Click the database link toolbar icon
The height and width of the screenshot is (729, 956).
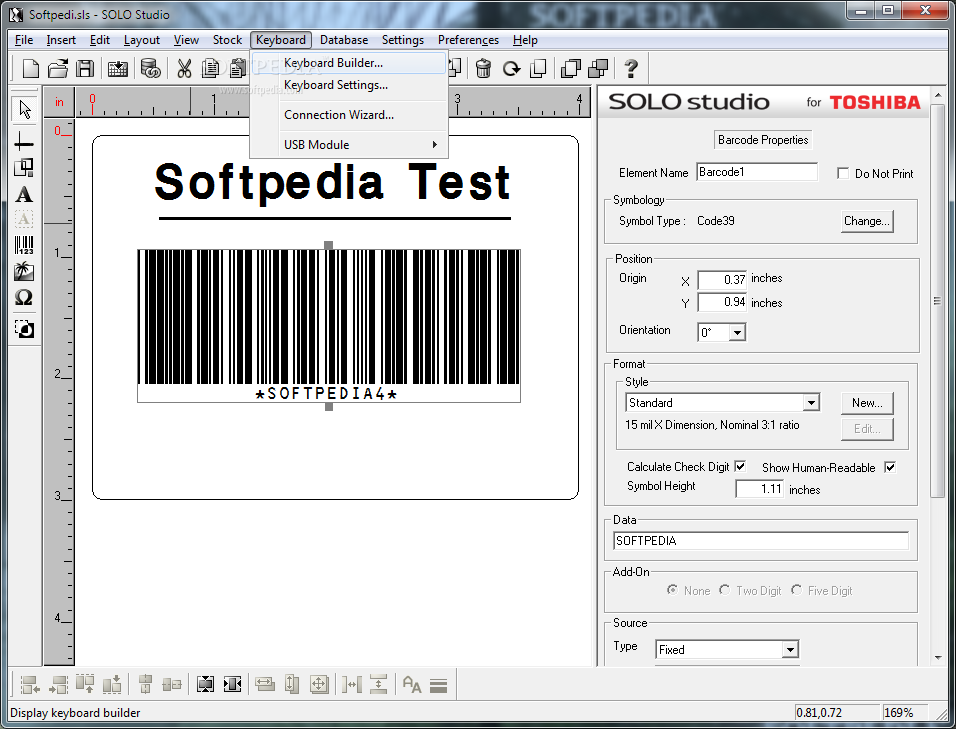pos(151,68)
